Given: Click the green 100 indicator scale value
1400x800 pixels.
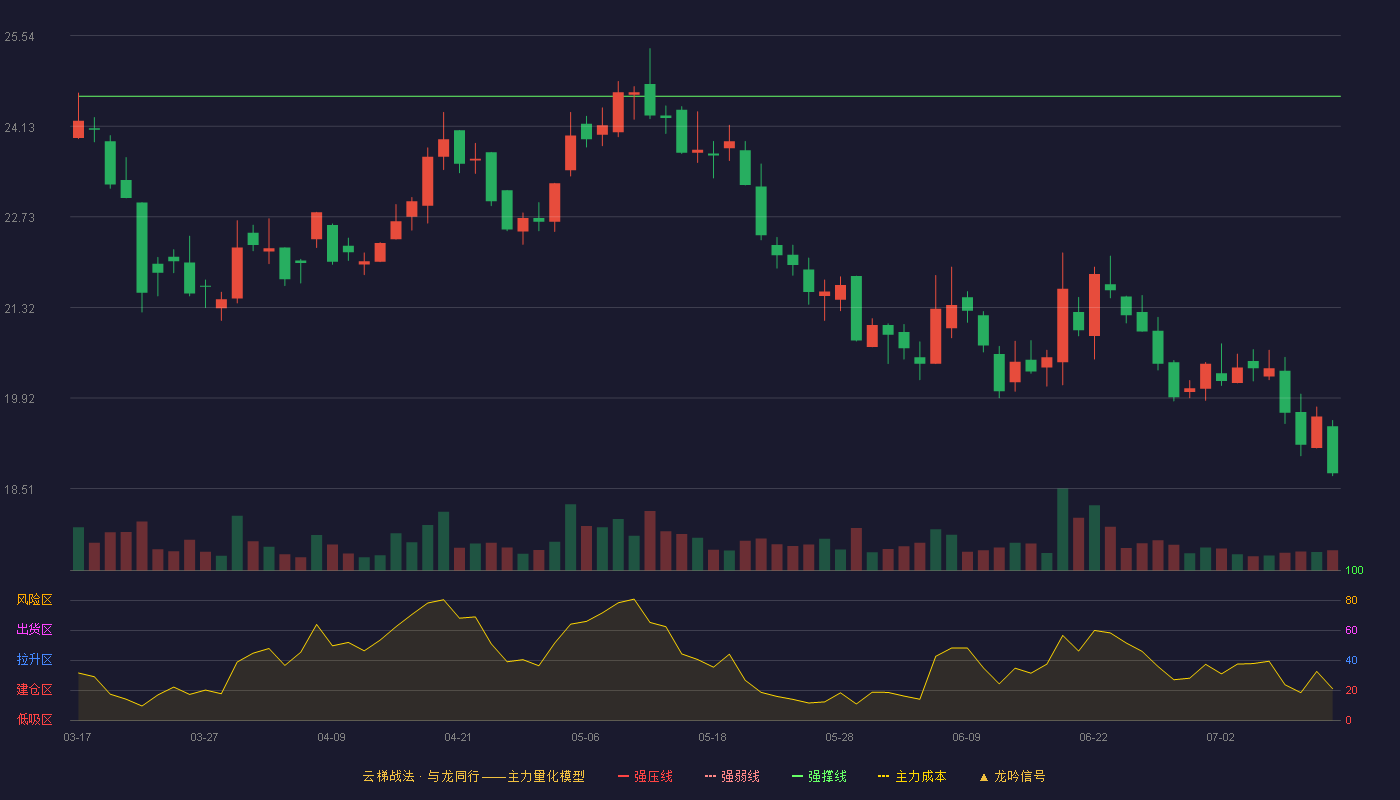Looking at the screenshot, I should [1354, 571].
